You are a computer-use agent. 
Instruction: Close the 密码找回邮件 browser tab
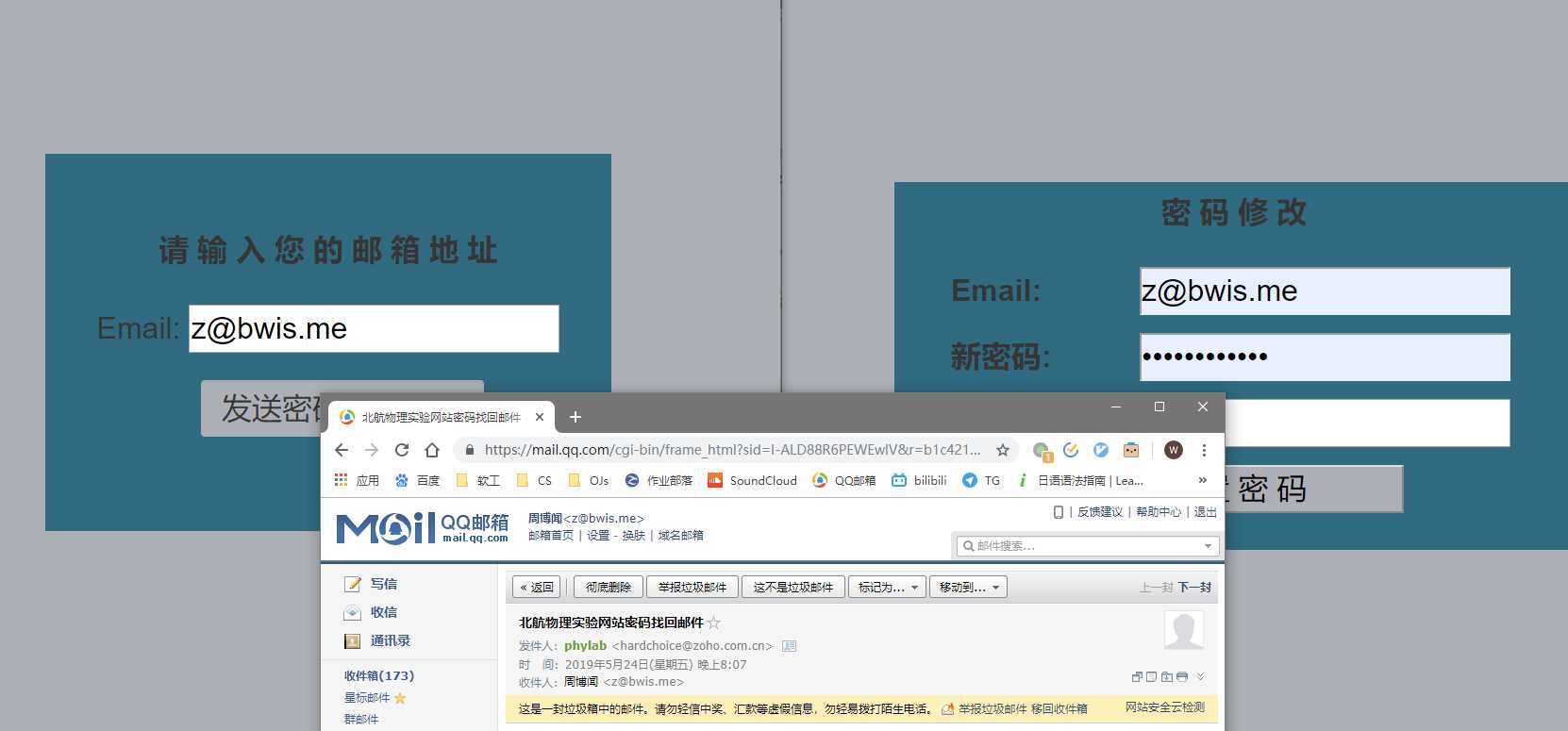540,417
